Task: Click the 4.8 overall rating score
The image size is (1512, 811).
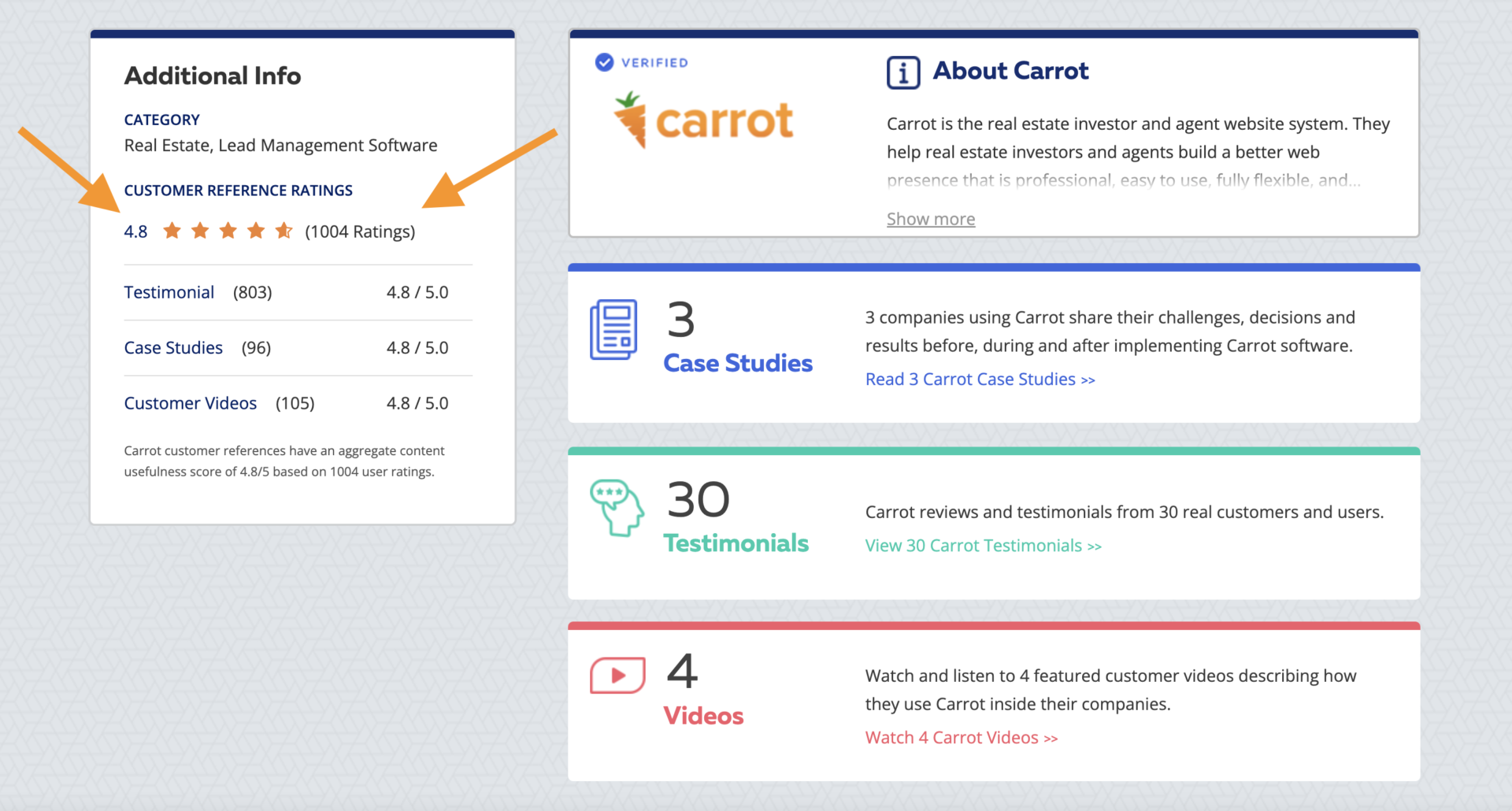Action: 135,231
